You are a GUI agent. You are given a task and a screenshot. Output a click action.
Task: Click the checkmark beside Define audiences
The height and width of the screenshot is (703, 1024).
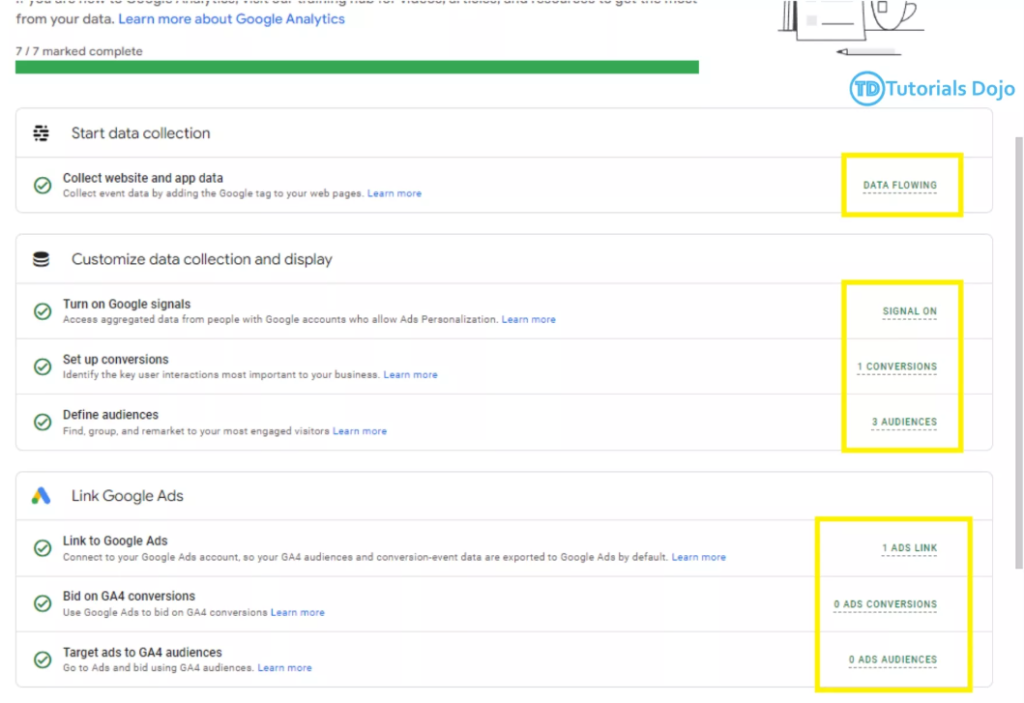click(42, 422)
